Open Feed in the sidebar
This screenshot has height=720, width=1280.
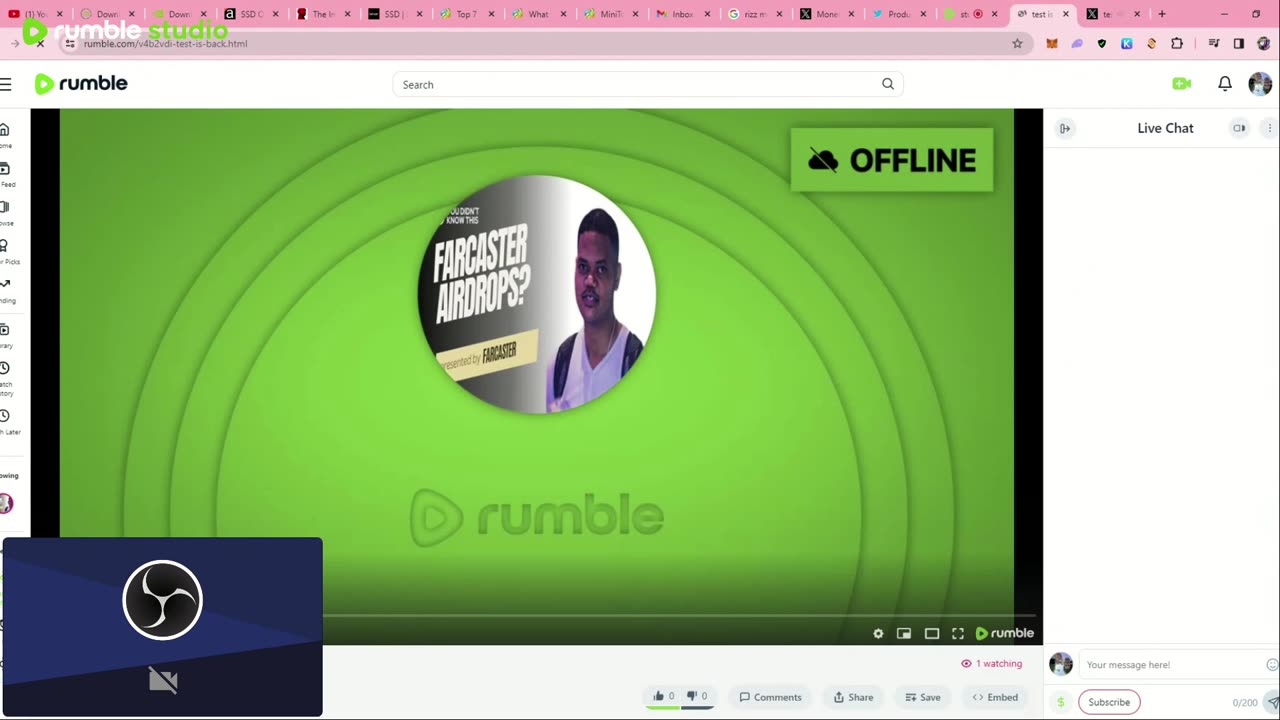tap(6, 174)
